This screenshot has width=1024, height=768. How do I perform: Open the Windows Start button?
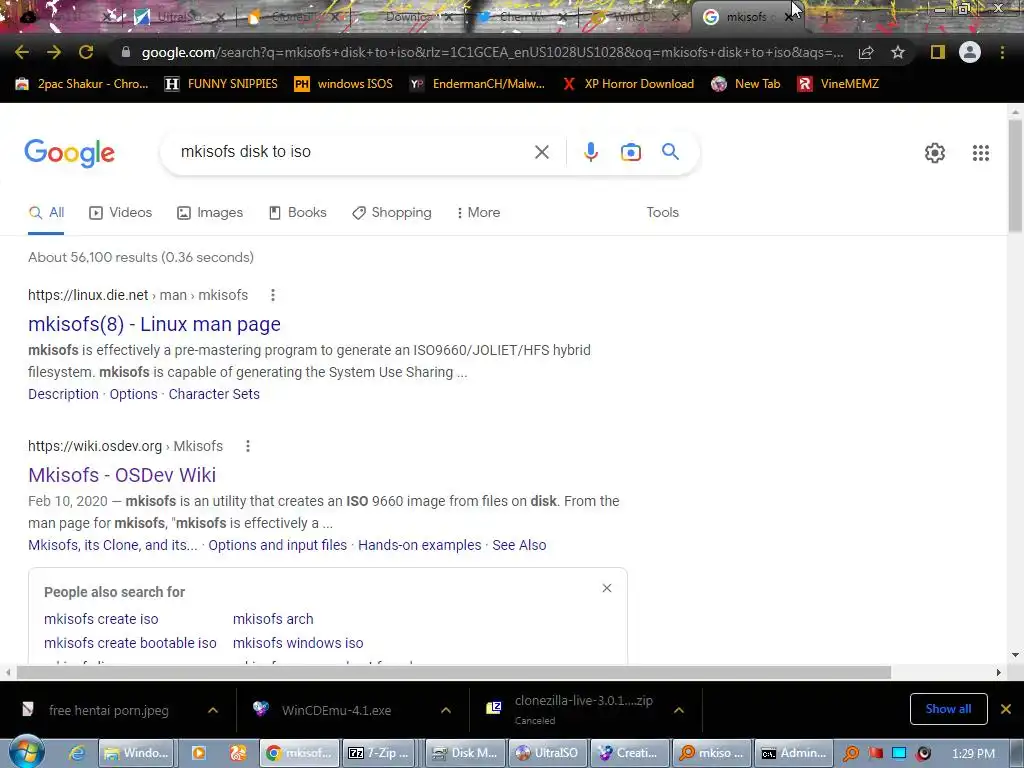click(x=27, y=753)
